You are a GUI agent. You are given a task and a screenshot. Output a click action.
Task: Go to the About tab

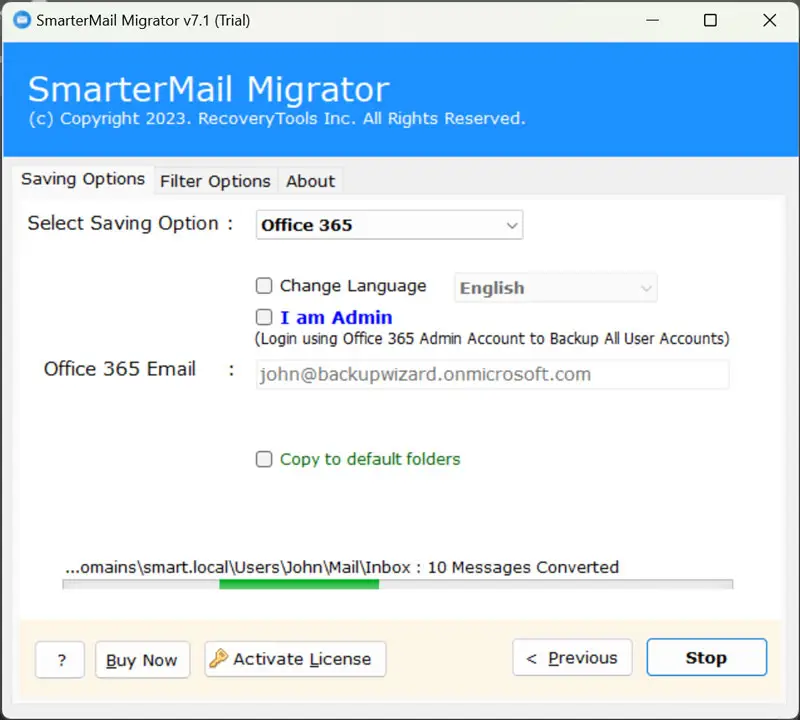pos(310,181)
